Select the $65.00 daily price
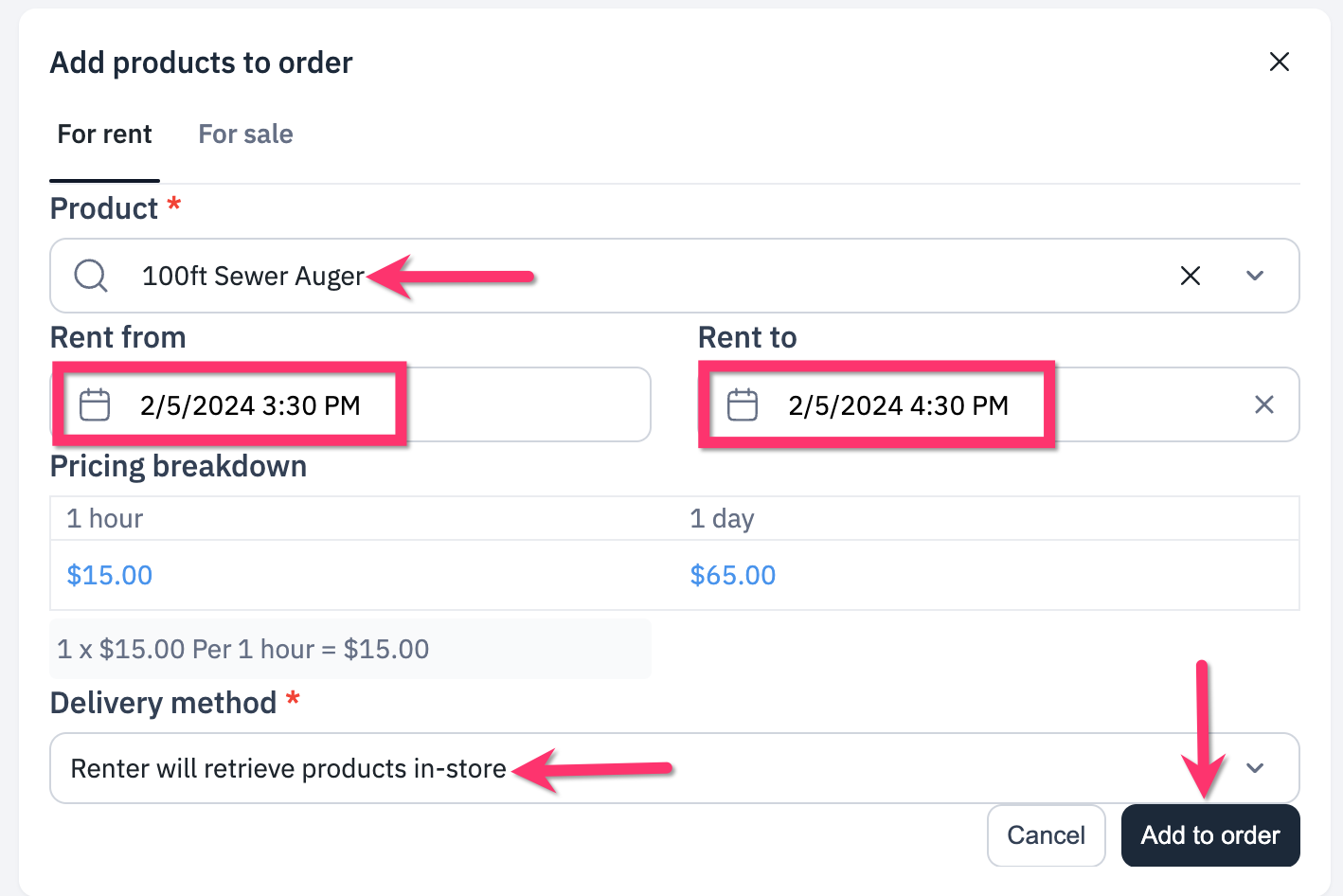 pyautogui.click(x=733, y=575)
